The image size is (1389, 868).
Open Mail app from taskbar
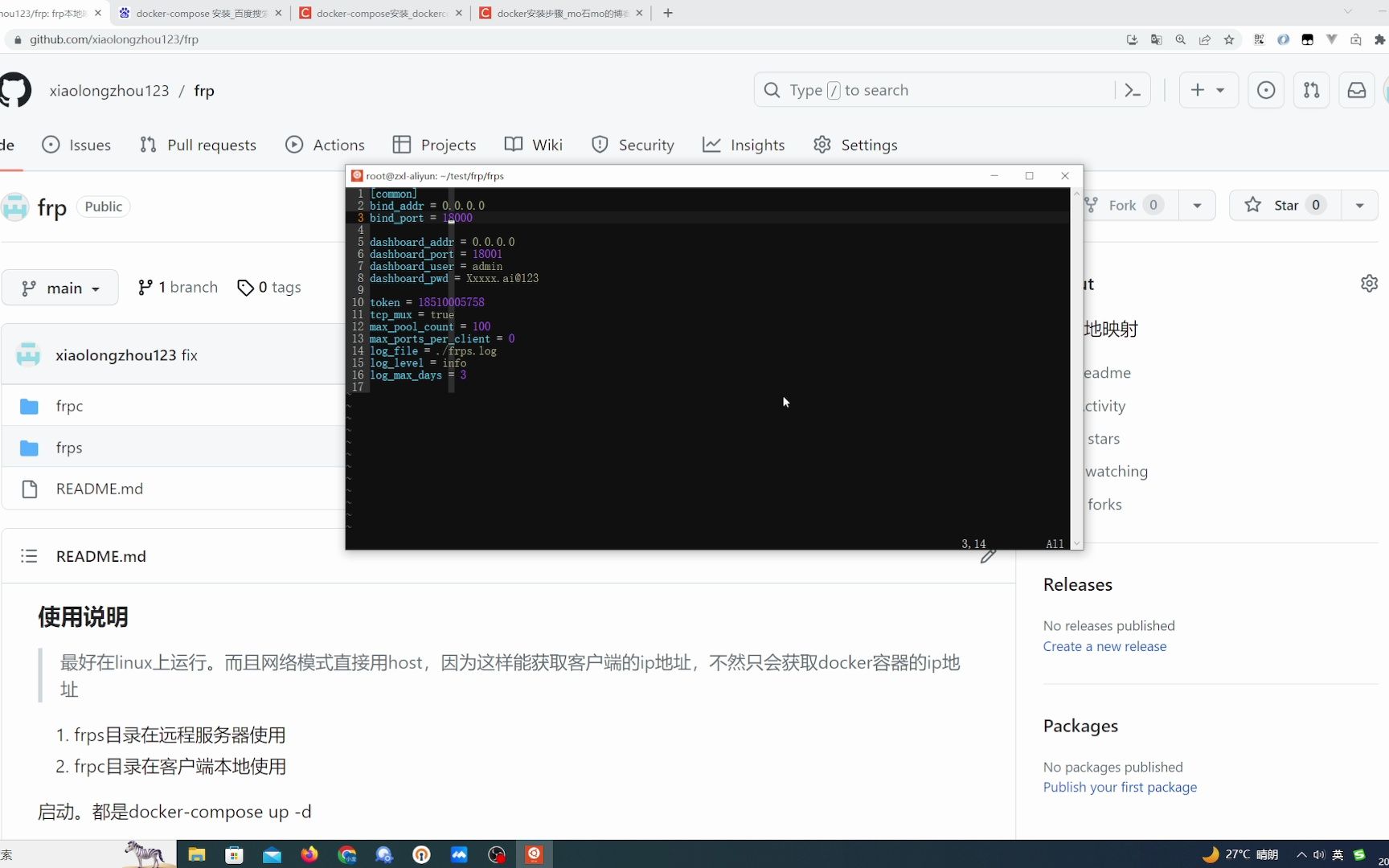272,854
